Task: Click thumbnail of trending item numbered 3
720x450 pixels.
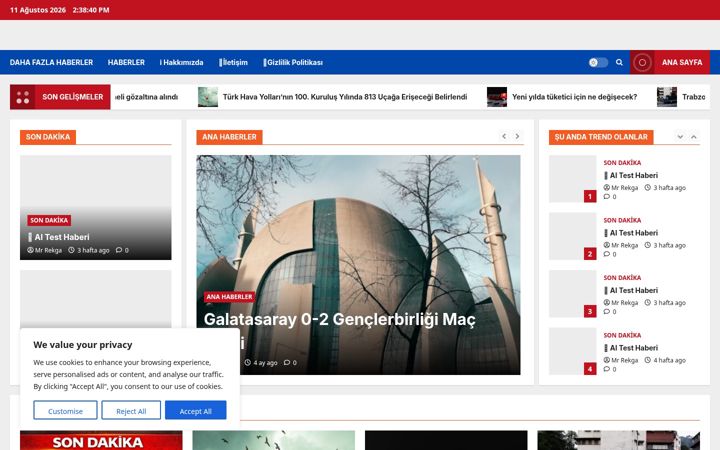Action: [573, 293]
